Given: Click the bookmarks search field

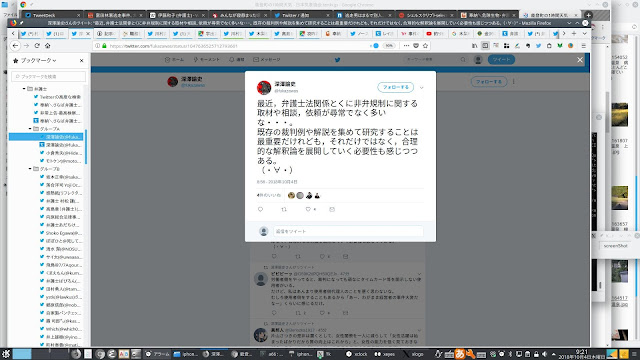Looking at the screenshot, I should click(49, 76).
